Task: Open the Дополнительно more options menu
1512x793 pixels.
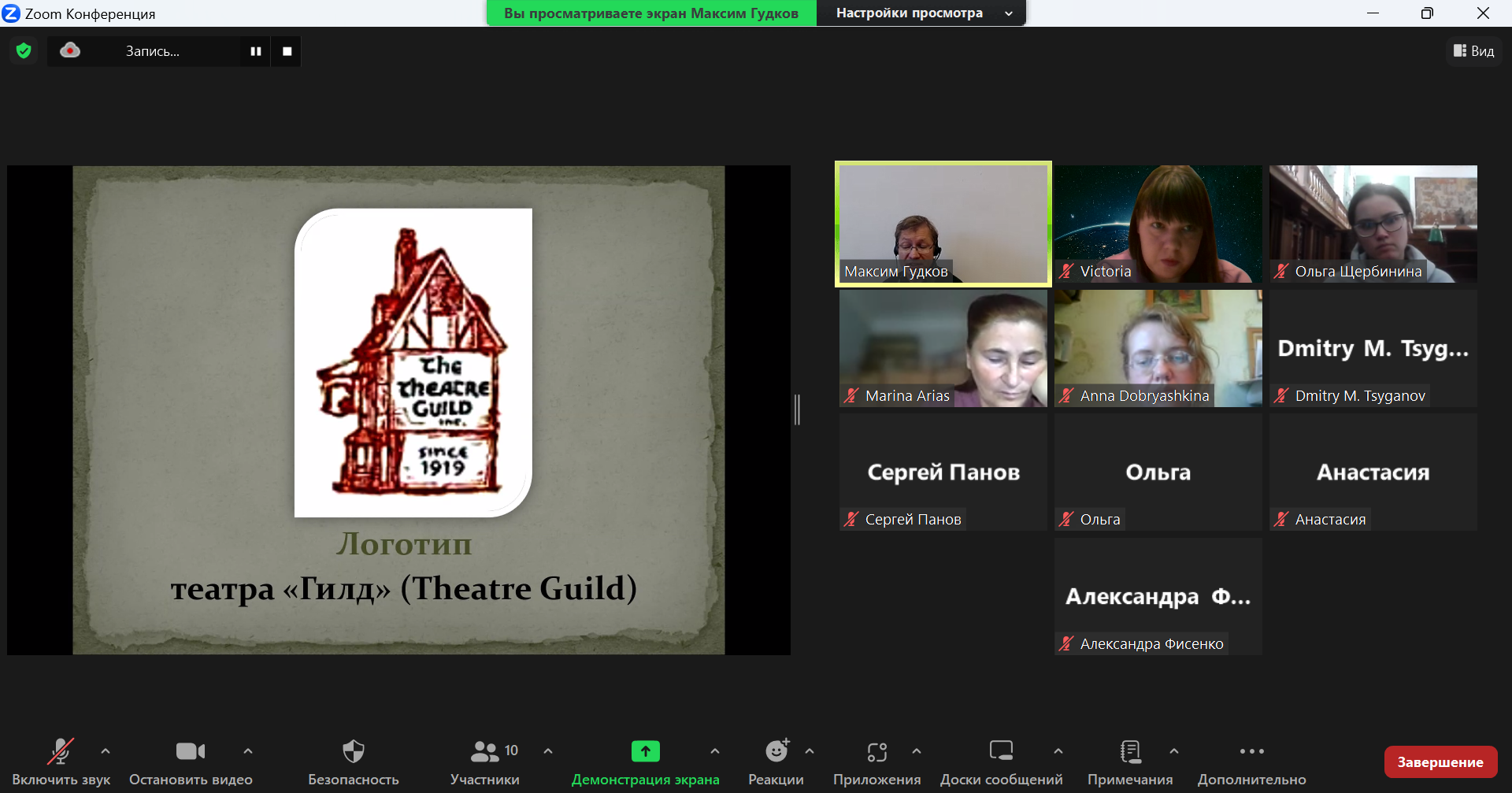Action: click(x=1252, y=761)
